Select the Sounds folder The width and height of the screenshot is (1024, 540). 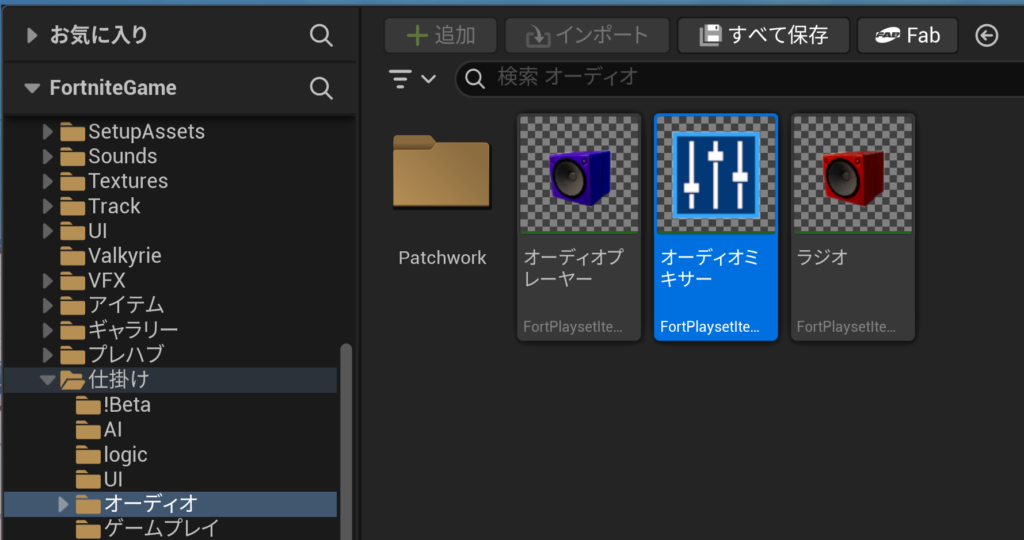click(x=108, y=157)
